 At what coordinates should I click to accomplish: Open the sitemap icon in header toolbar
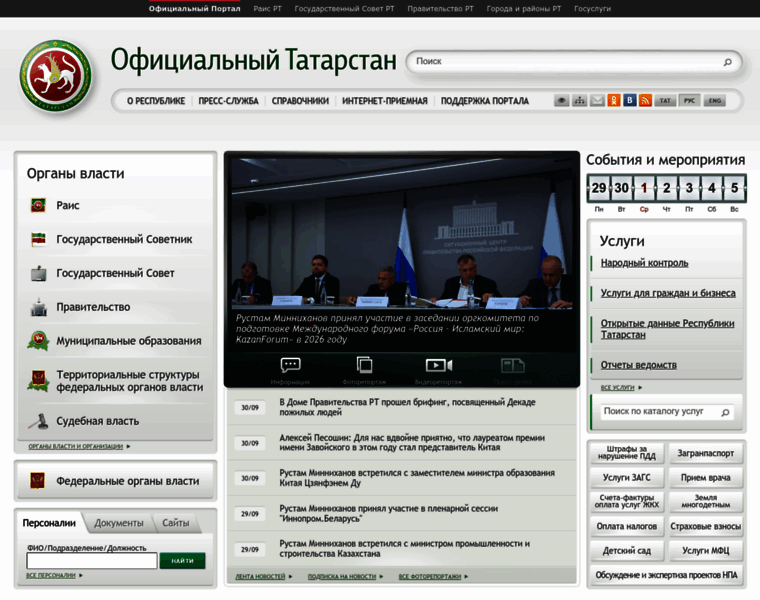[x=579, y=100]
